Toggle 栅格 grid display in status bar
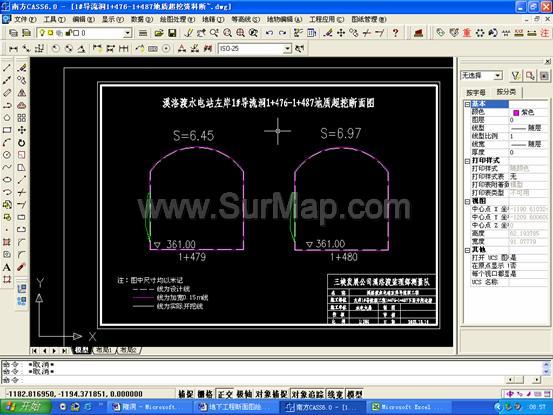 205,394
